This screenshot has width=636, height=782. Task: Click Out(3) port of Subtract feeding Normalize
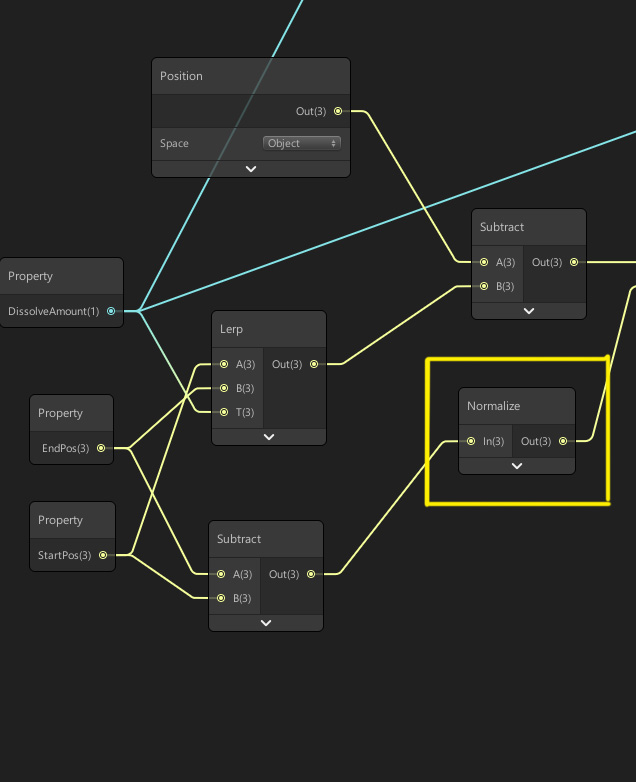point(311,574)
